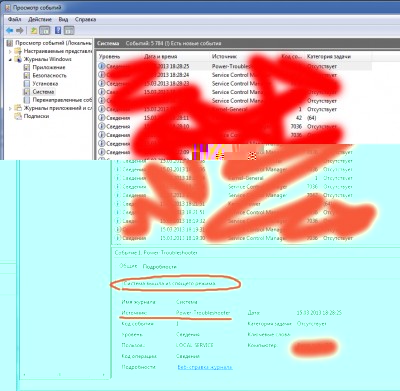Open the blue Help question-mark icon
Screen dimensions: 400x391
pyautogui.click(x=58, y=30)
